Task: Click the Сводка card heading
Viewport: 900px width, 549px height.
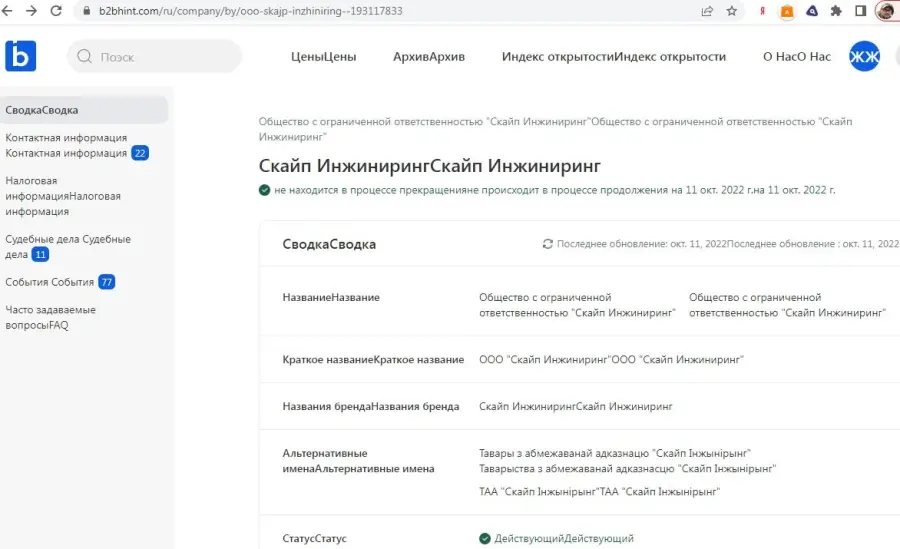Action: [x=329, y=244]
